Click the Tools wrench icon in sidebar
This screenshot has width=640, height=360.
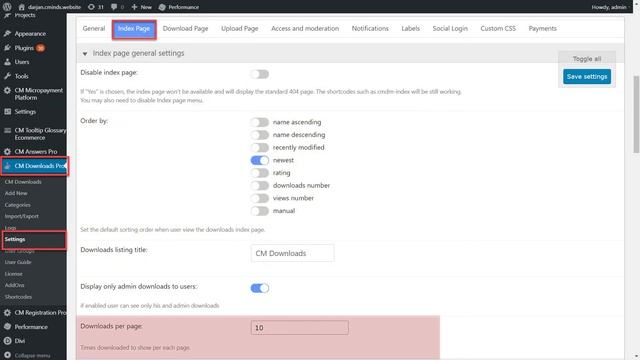(7, 76)
